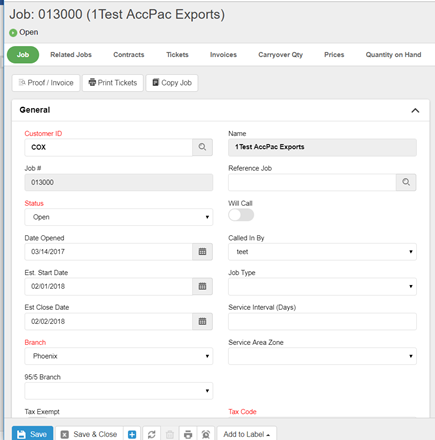Open the Status dropdown showing Open

click(x=119, y=217)
